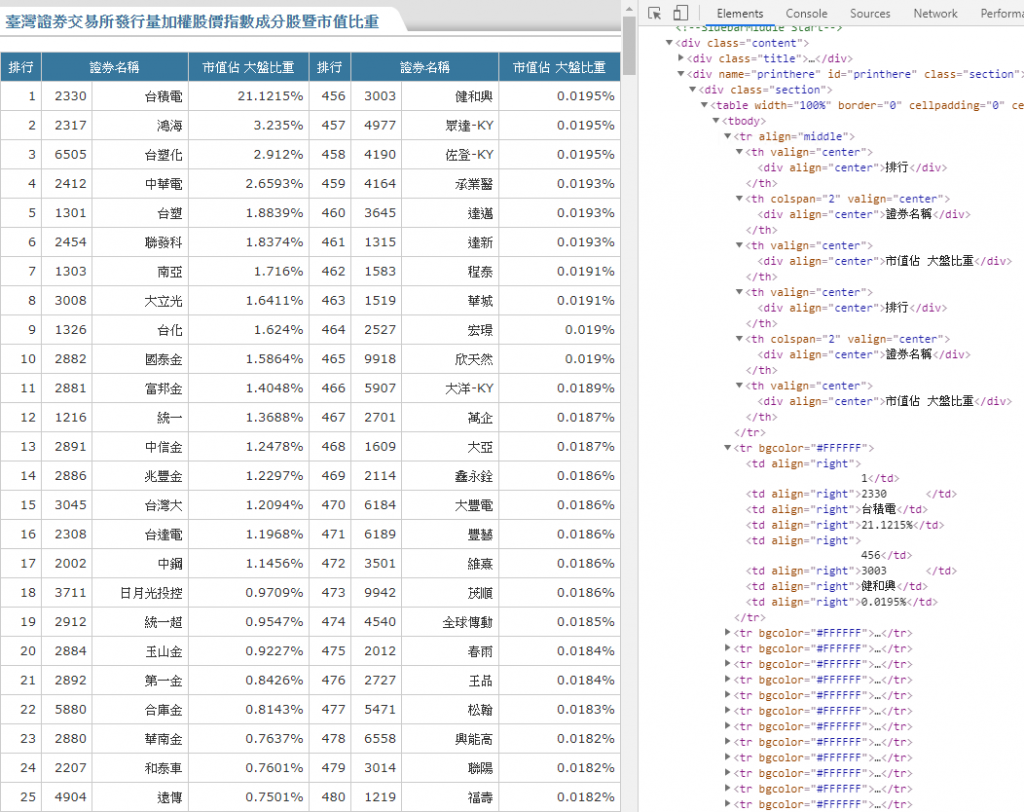Switch to the Elements tab

(739, 13)
